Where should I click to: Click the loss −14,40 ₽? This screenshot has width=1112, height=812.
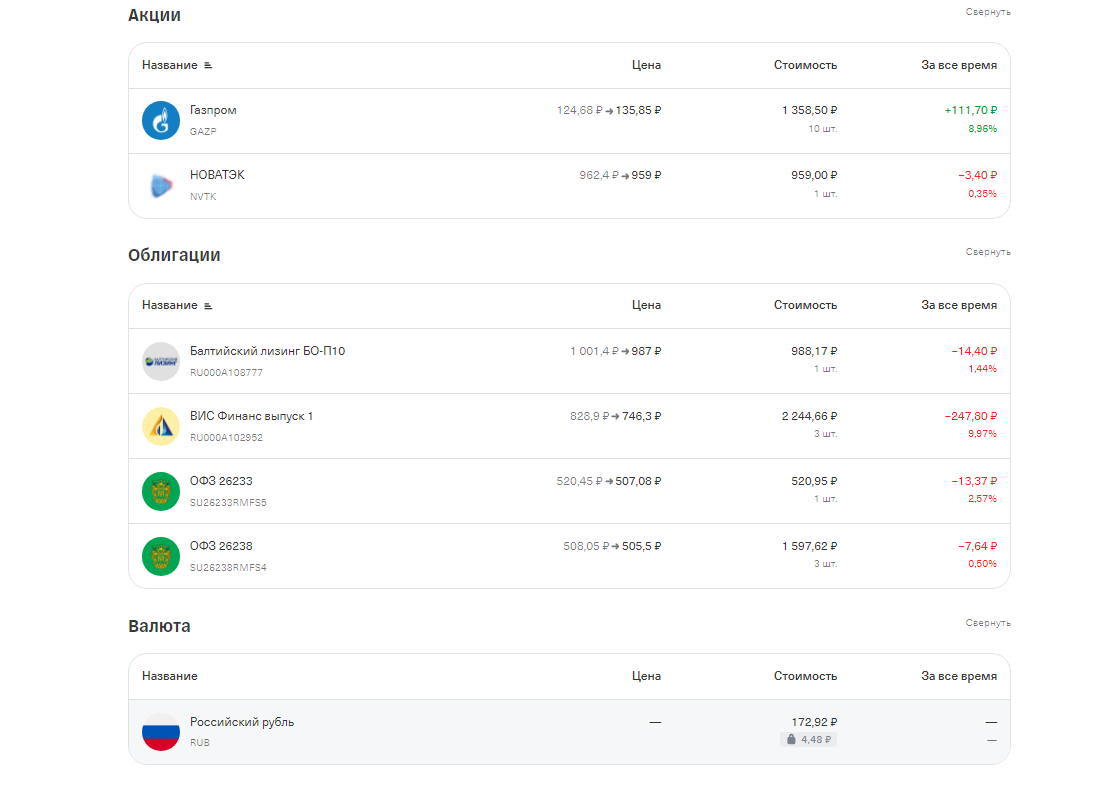tap(974, 351)
